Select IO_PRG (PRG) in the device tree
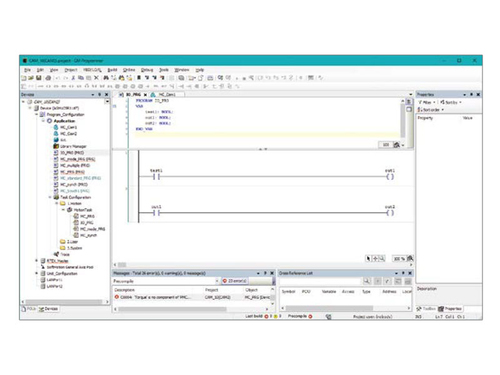500x375 pixels. tap(72, 153)
